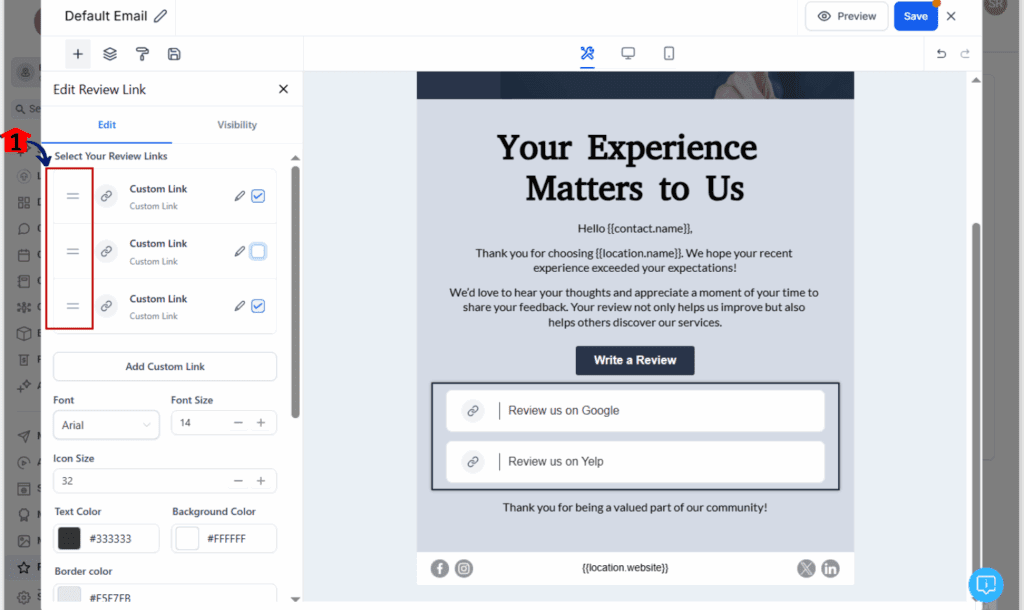
Task: Select the paint roller styles icon
Action: [142, 54]
